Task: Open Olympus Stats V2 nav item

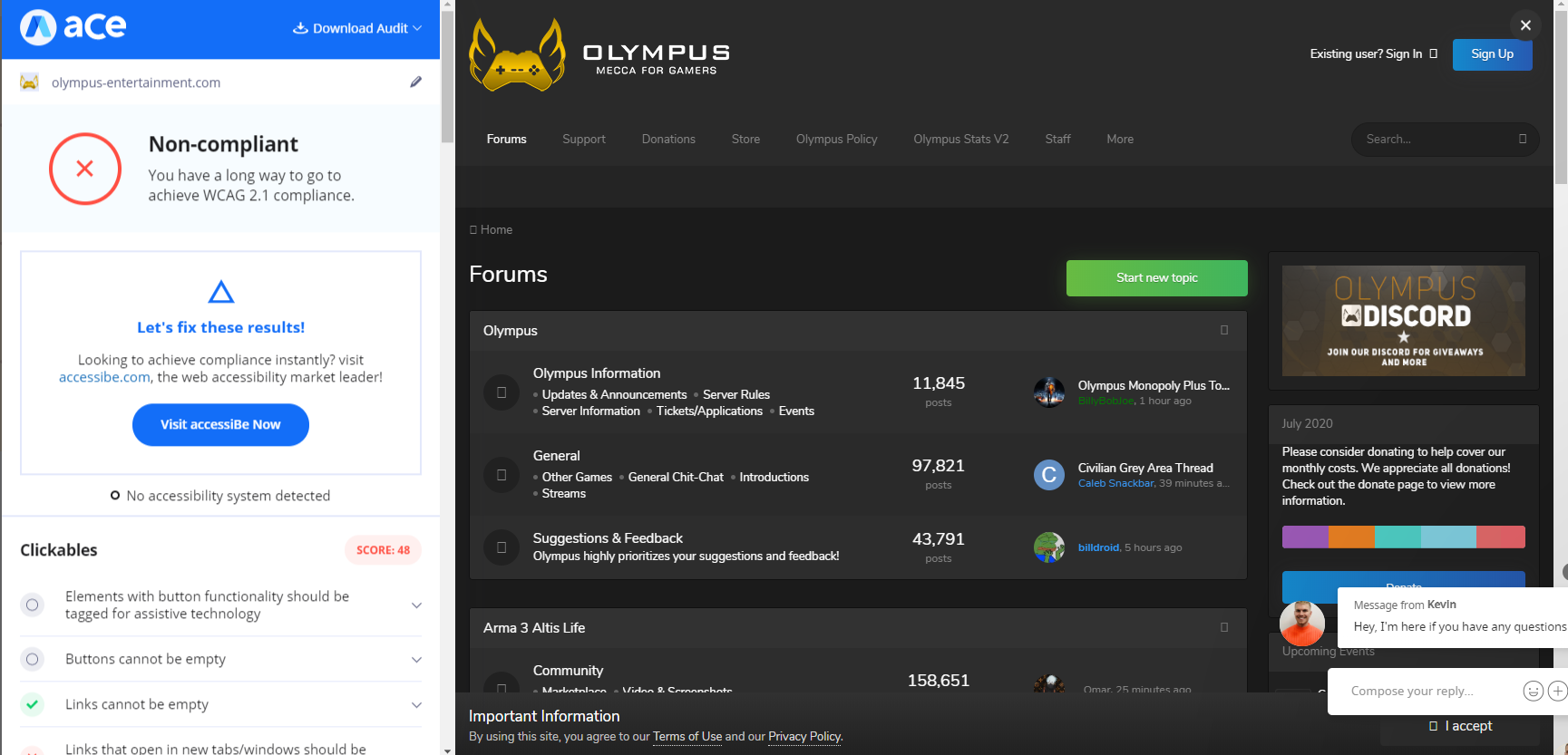Action: [x=961, y=139]
